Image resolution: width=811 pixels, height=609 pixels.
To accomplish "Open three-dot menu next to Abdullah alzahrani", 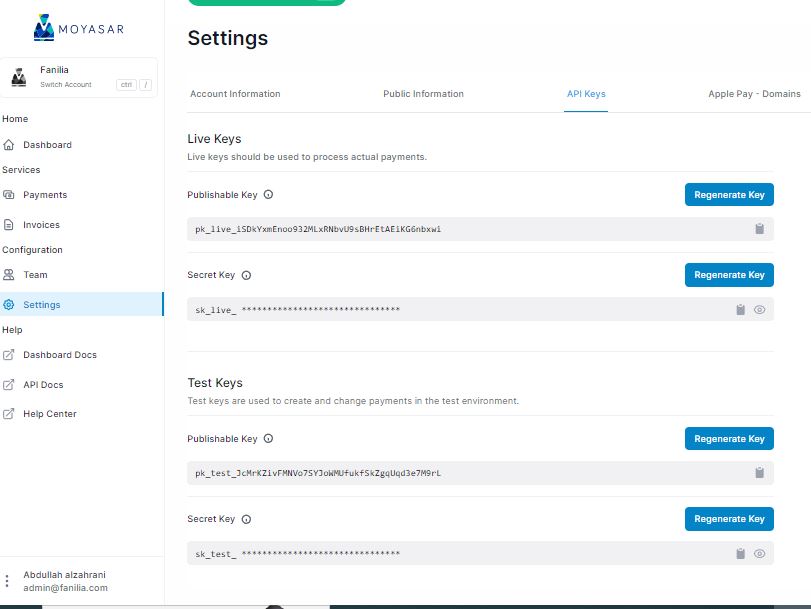I will tap(8, 581).
